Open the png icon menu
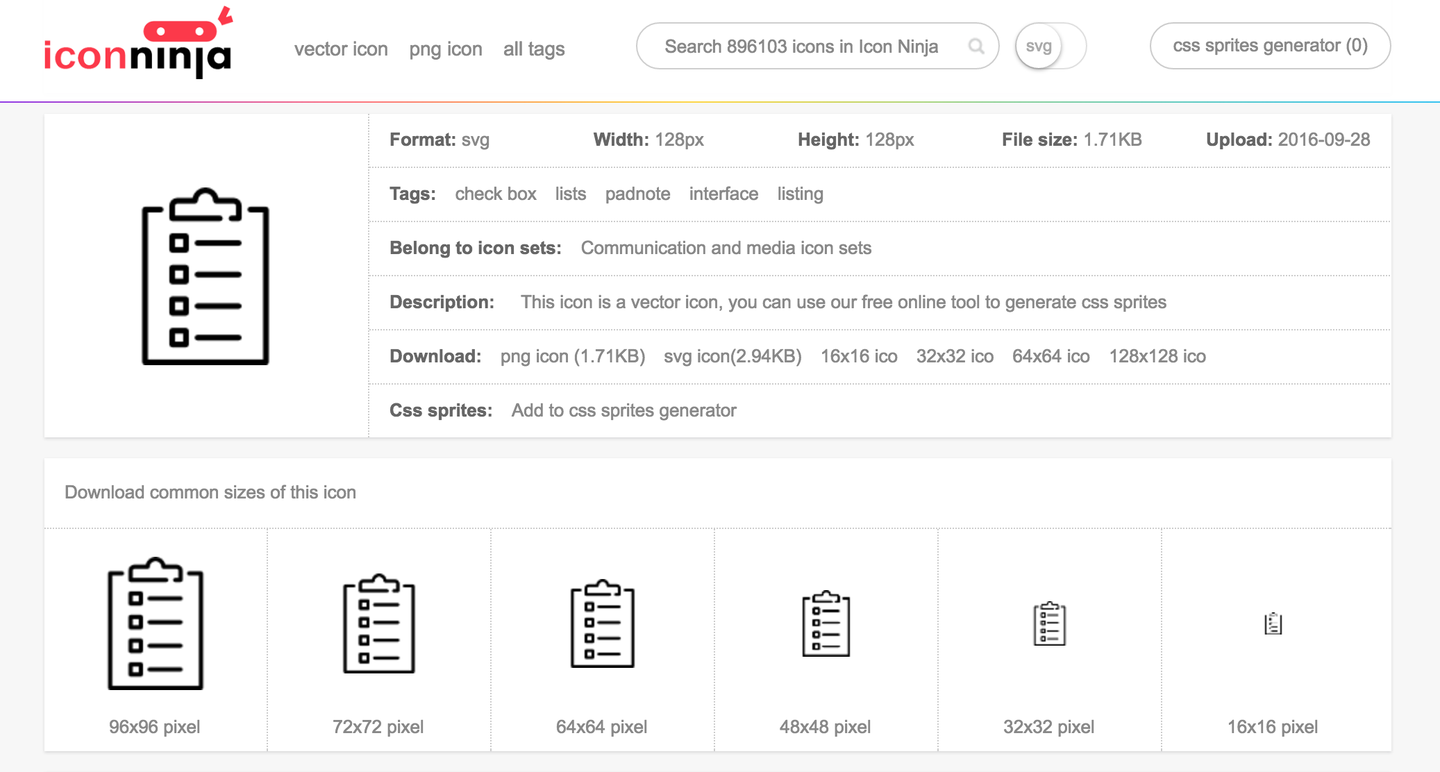The height and width of the screenshot is (772, 1440). point(445,49)
